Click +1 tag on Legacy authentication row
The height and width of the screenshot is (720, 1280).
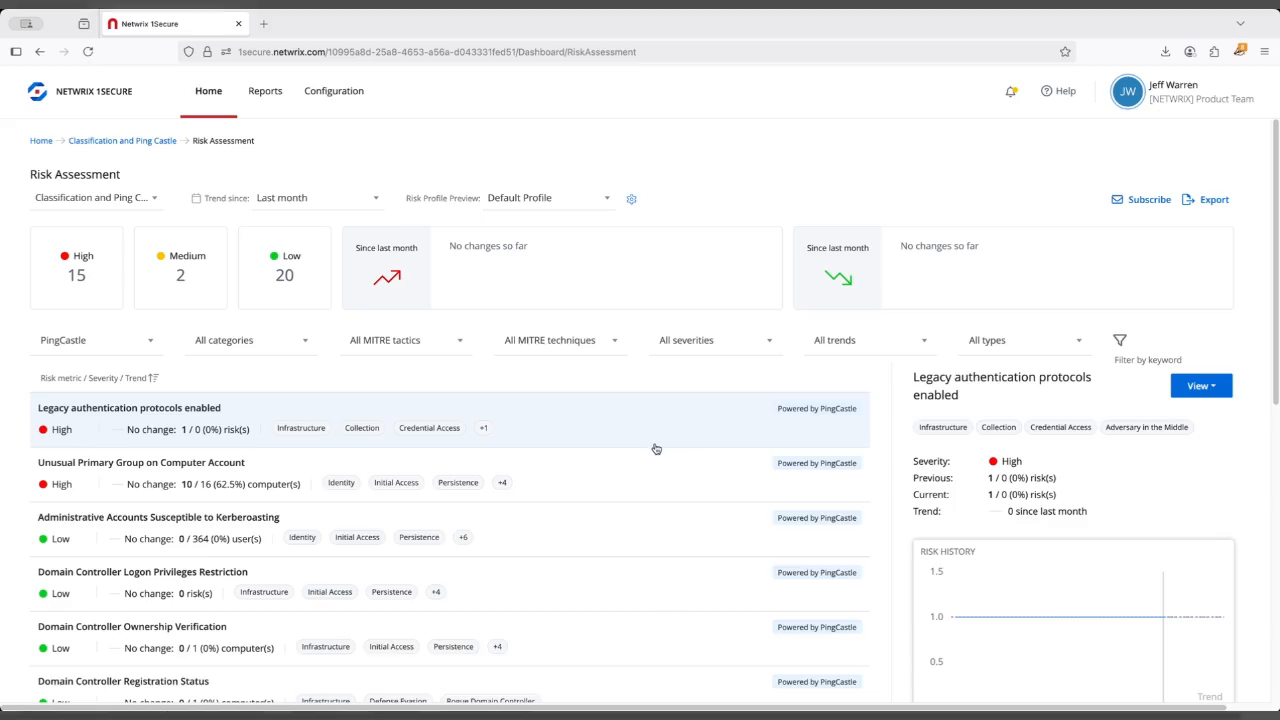(483, 428)
